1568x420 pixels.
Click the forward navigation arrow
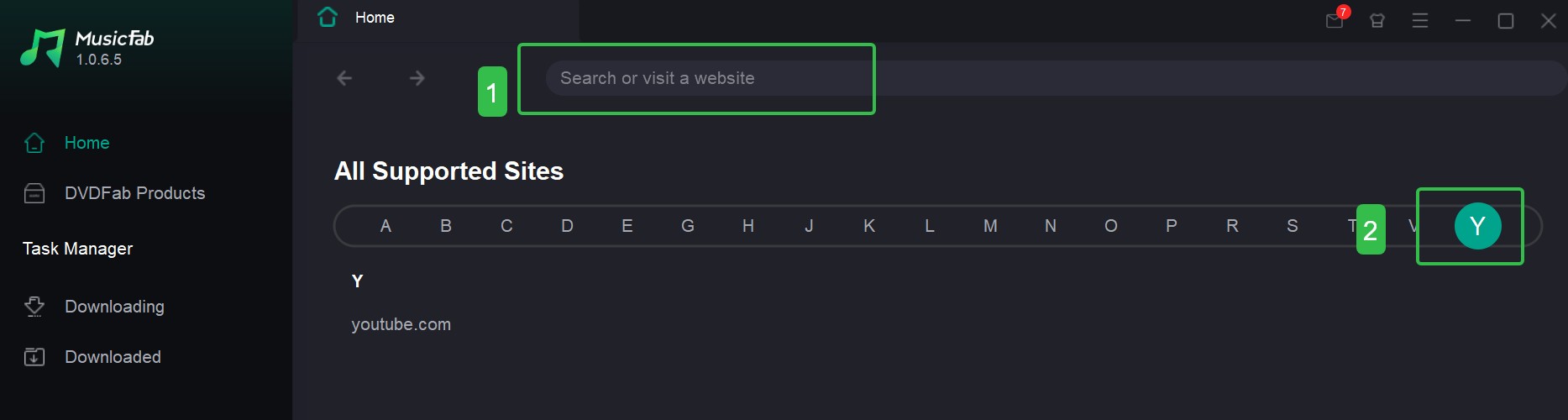417,78
